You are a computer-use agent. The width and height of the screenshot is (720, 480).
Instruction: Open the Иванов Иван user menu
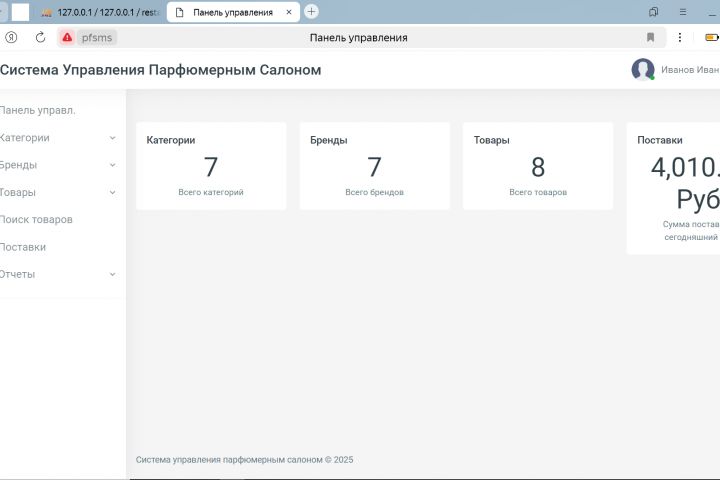coord(690,70)
